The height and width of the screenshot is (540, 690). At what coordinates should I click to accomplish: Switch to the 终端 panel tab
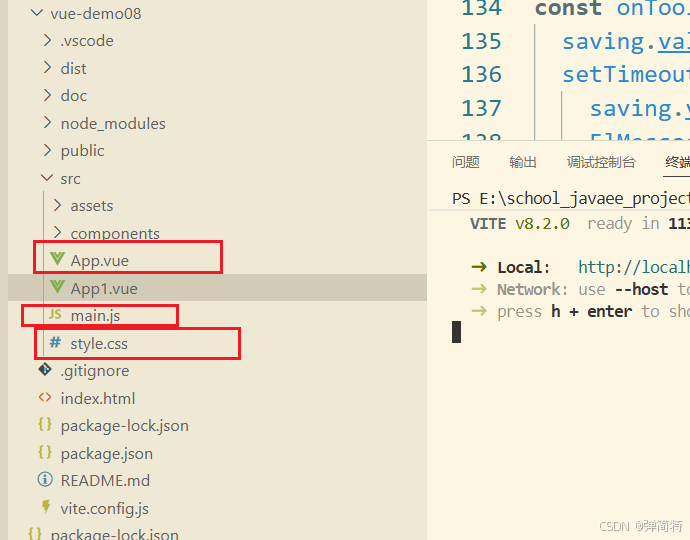(678, 162)
